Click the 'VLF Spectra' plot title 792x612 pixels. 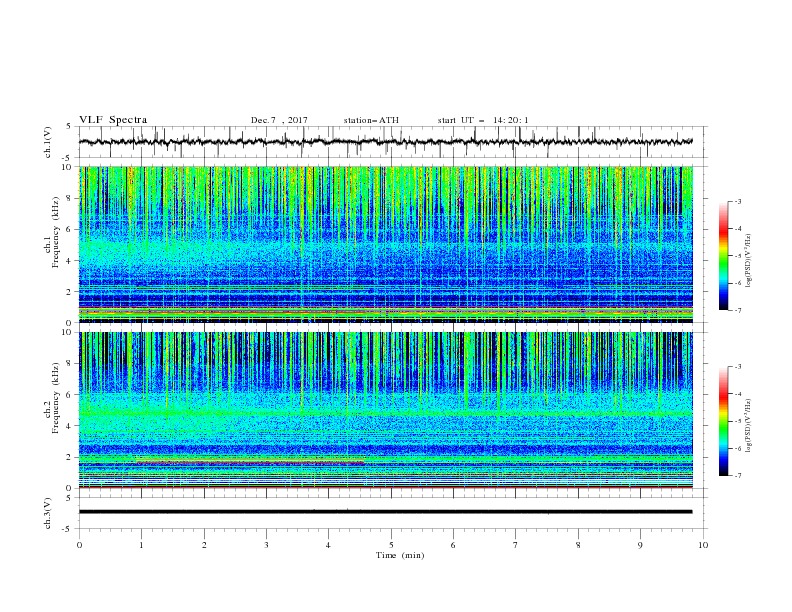pos(113,120)
